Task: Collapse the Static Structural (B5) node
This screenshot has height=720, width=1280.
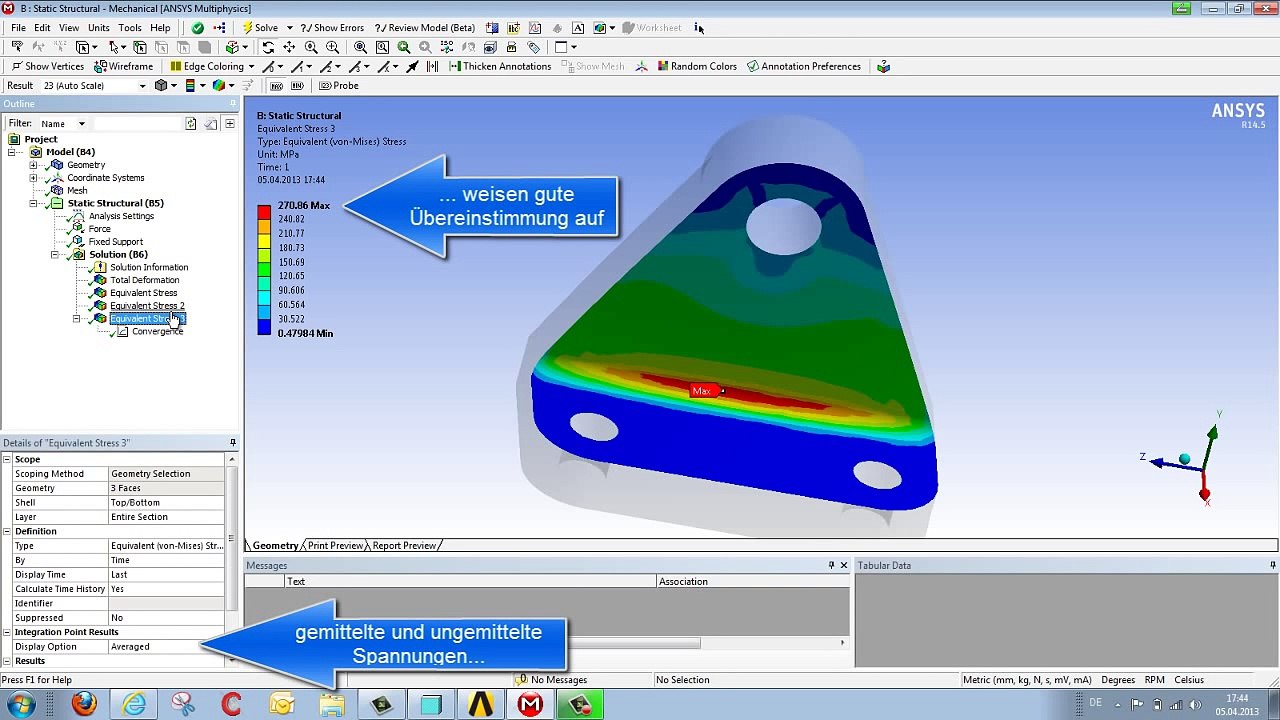Action: click(x=33, y=203)
